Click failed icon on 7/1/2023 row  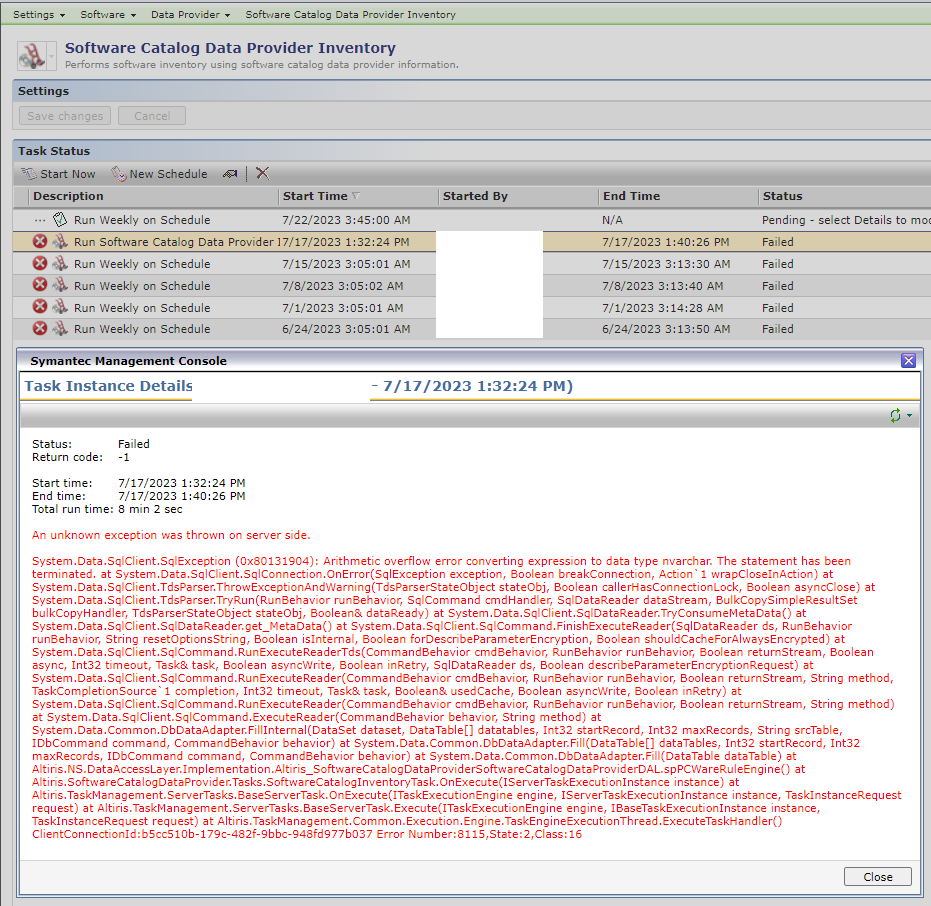coord(40,306)
